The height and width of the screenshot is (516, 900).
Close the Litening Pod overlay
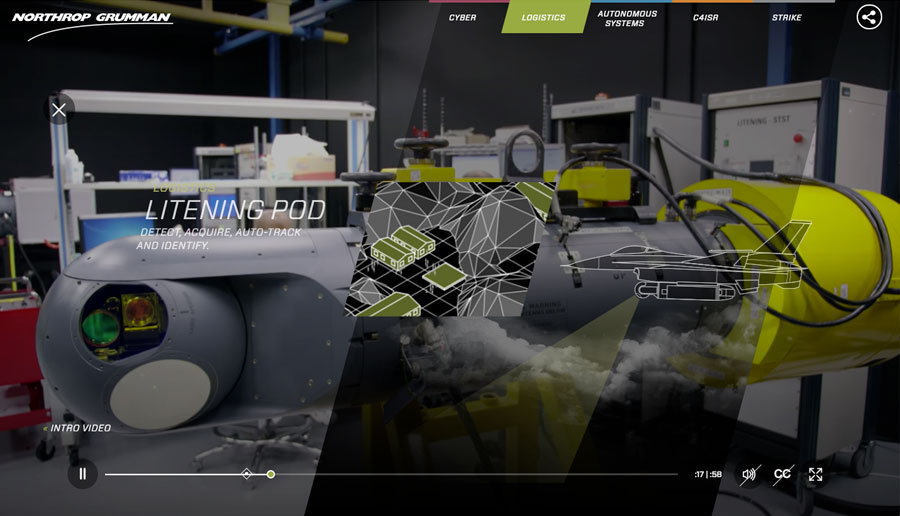coord(59,110)
